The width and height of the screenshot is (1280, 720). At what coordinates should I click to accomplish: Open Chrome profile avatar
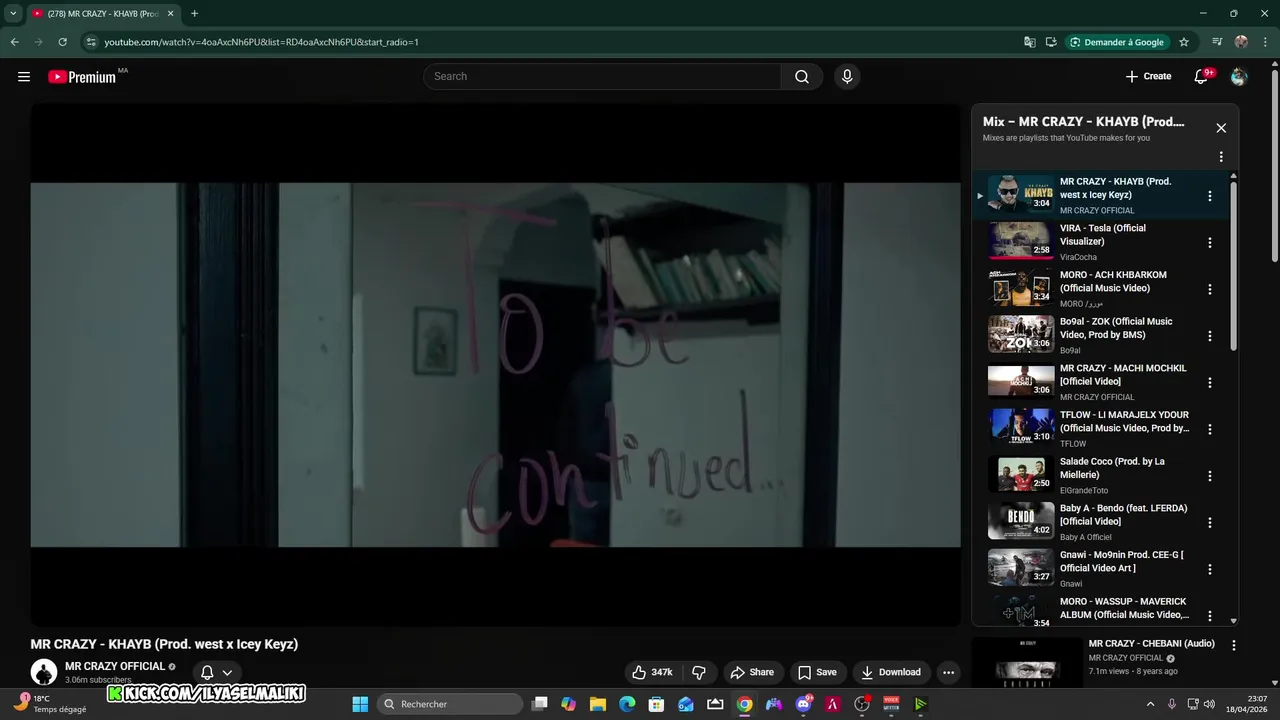click(x=1241, y=42)
